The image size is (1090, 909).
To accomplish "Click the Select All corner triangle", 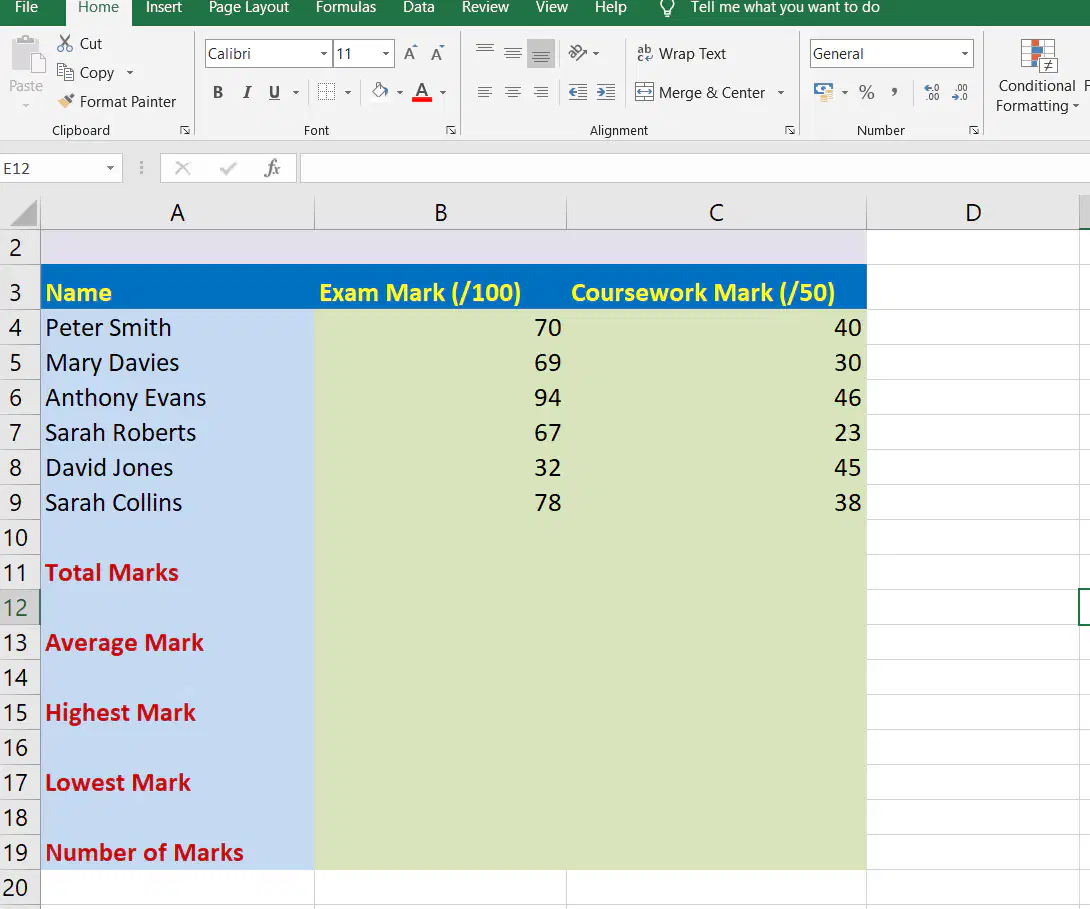I will pos(23,213).
